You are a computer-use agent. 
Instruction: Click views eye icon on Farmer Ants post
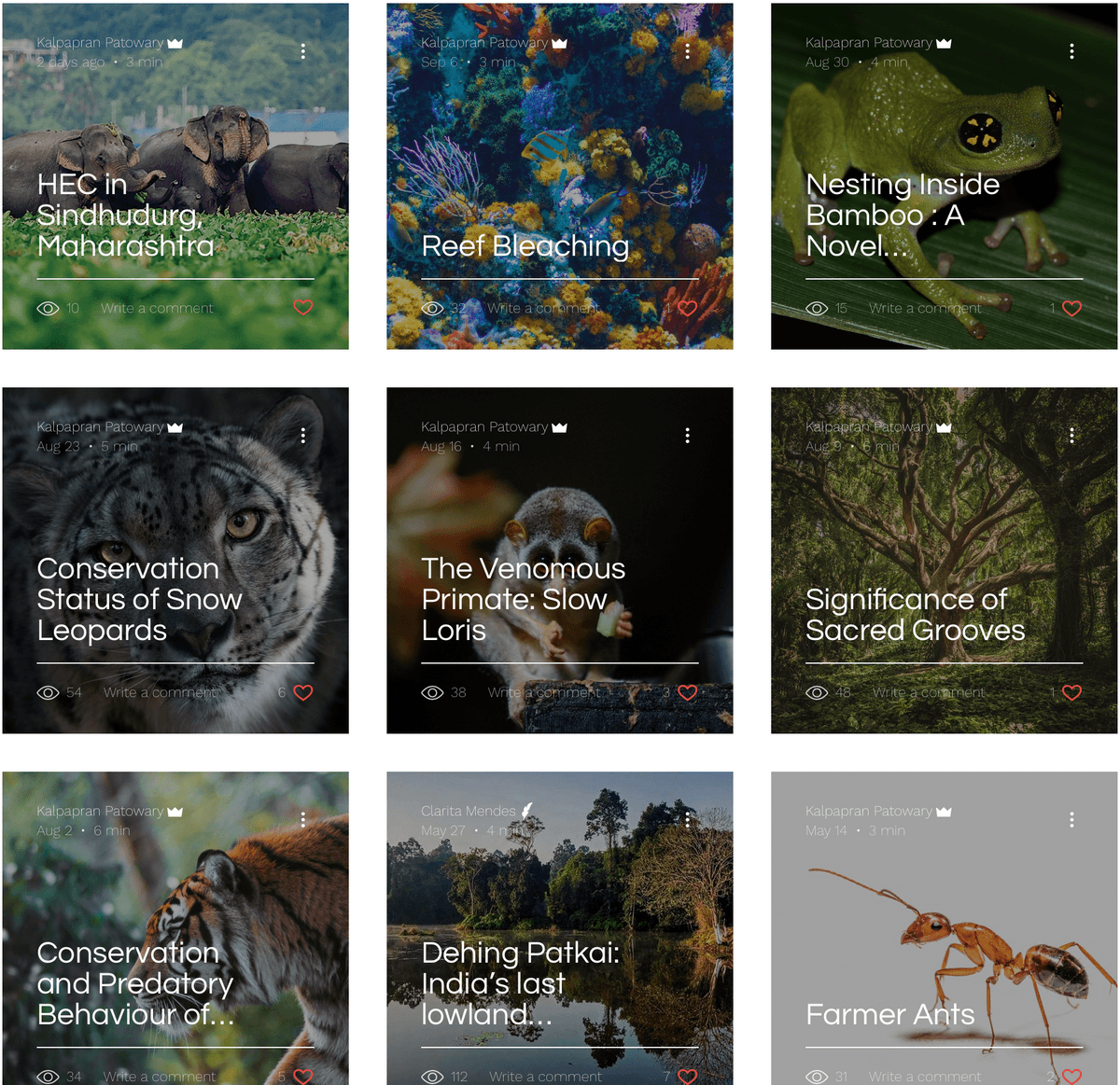817,1077
